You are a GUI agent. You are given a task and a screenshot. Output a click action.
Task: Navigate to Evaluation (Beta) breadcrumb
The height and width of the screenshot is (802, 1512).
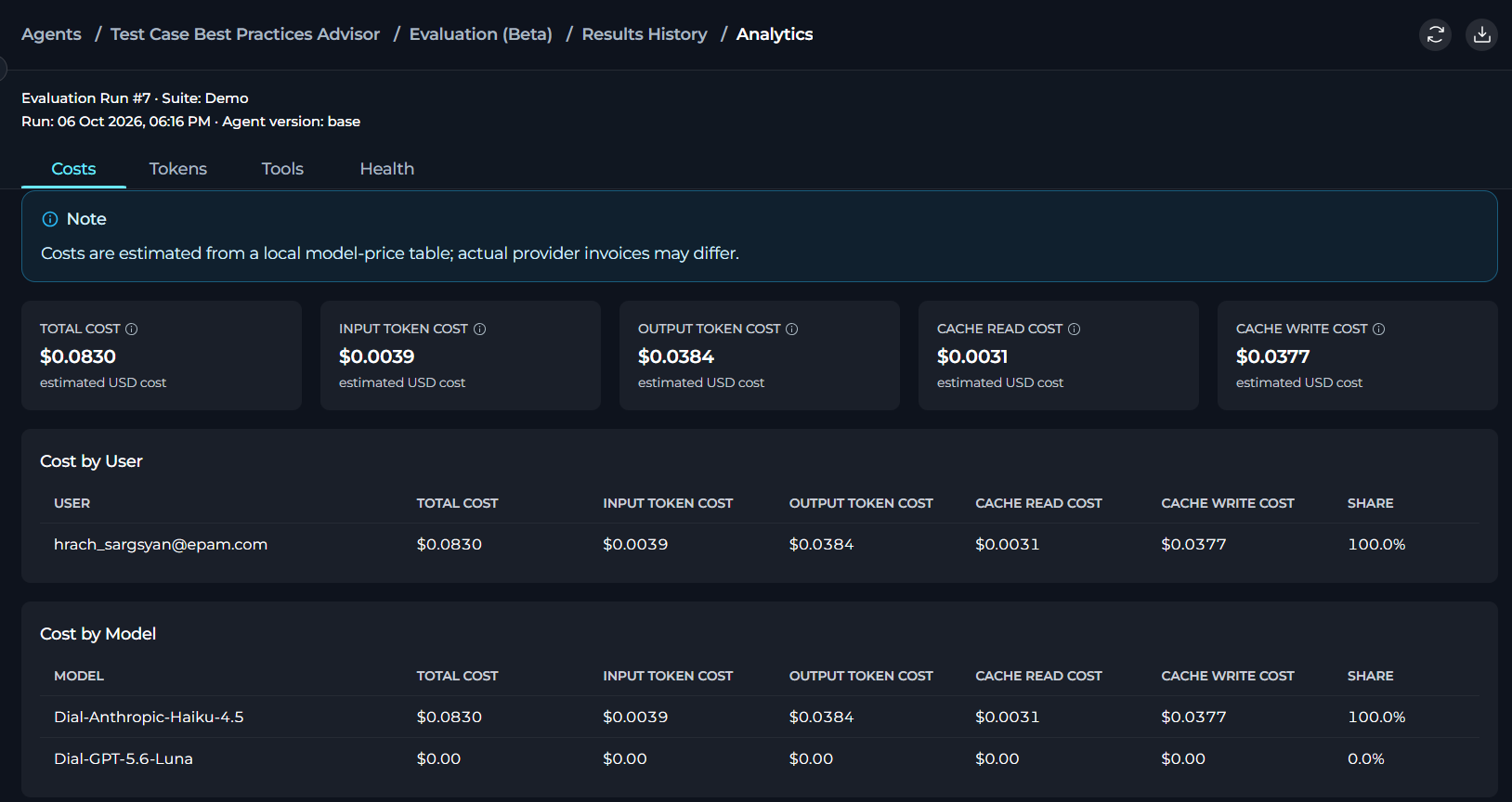point(481,34)
